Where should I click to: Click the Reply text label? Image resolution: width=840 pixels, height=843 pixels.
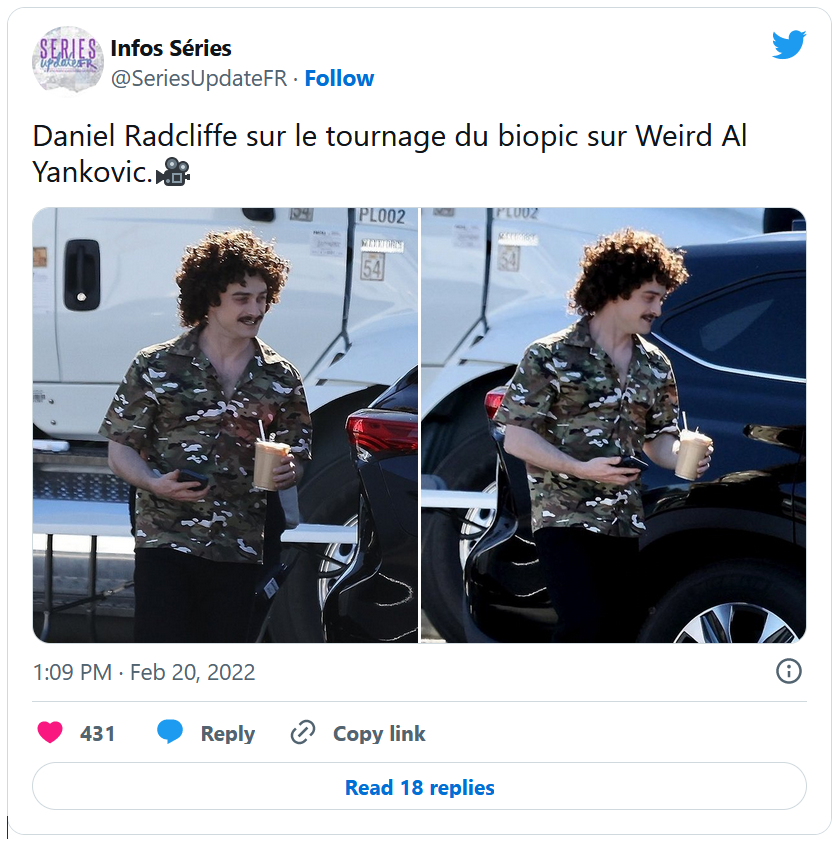coord(228,733)
